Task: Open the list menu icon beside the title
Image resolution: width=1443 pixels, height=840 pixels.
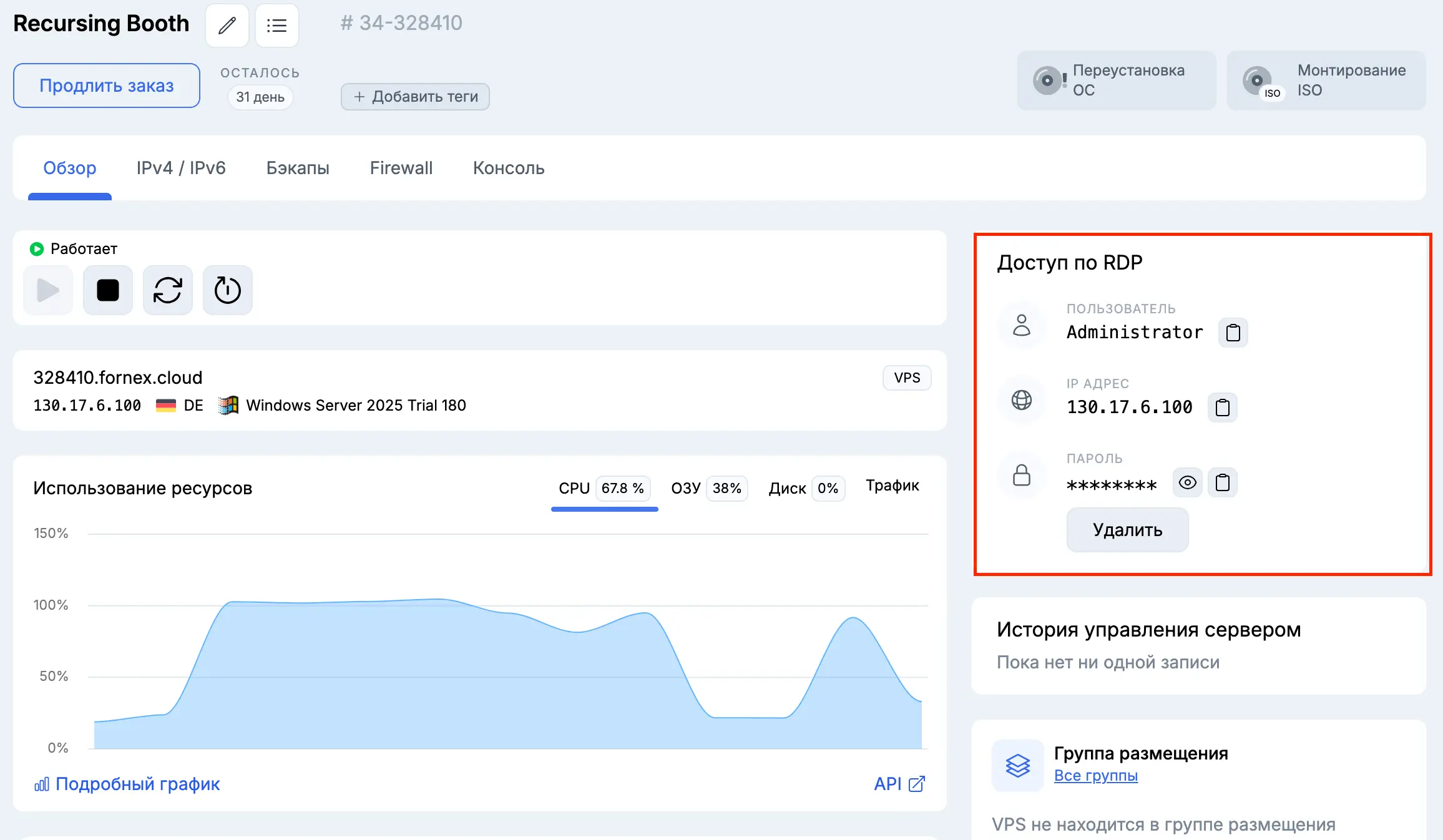Action: (277, 26)
